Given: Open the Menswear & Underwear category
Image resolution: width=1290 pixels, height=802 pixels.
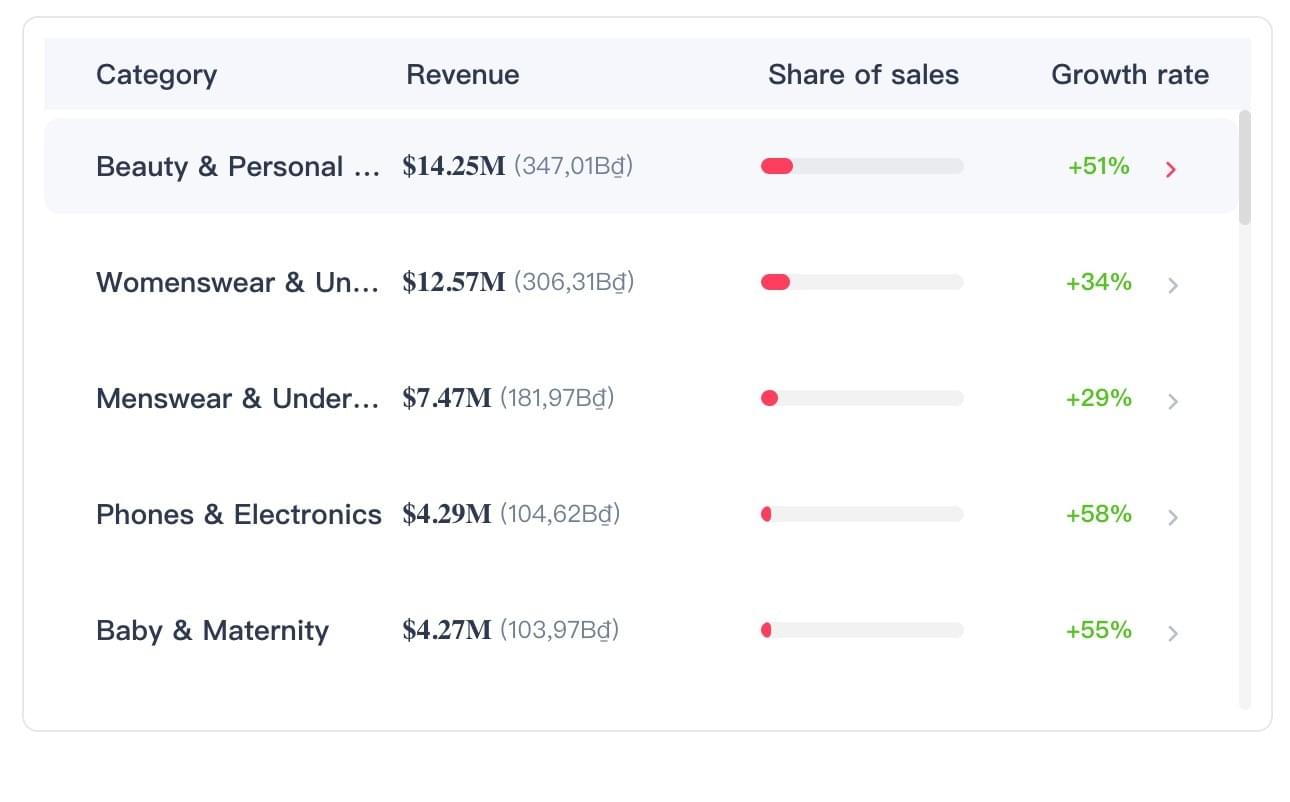Looking at the screenshot, I should click(237, 398).
